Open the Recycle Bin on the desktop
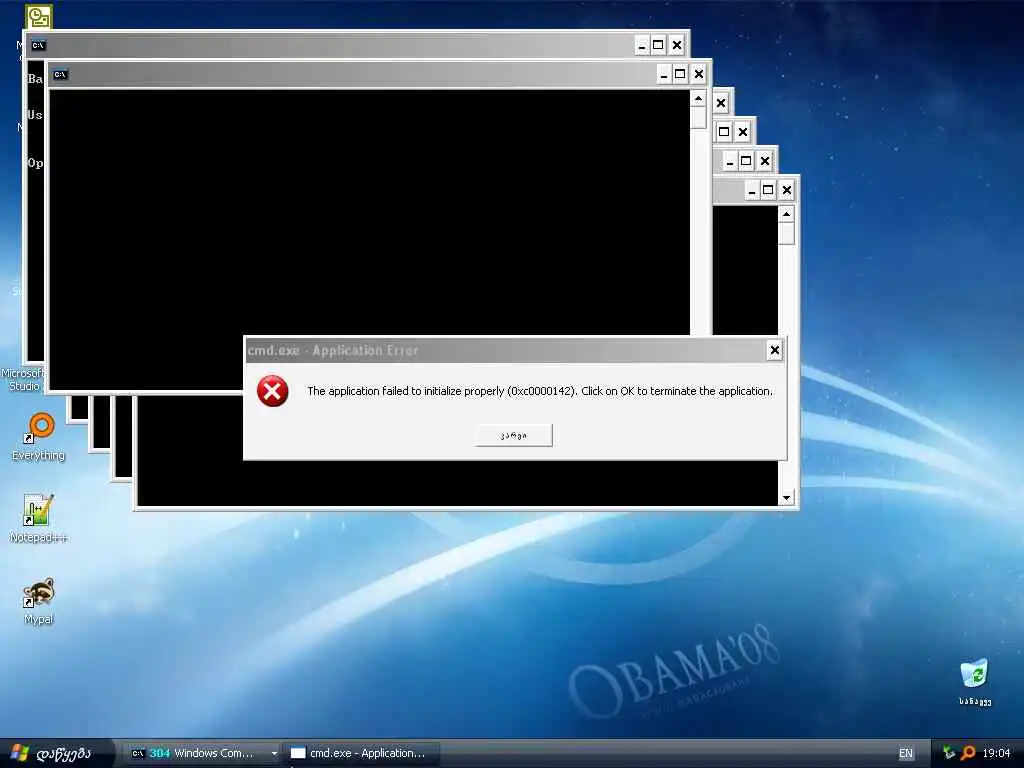 (974, 682)
